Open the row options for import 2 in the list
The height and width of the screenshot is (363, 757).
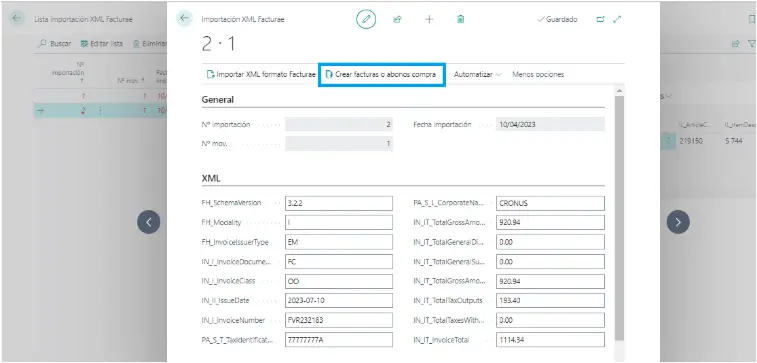point(100,111)
